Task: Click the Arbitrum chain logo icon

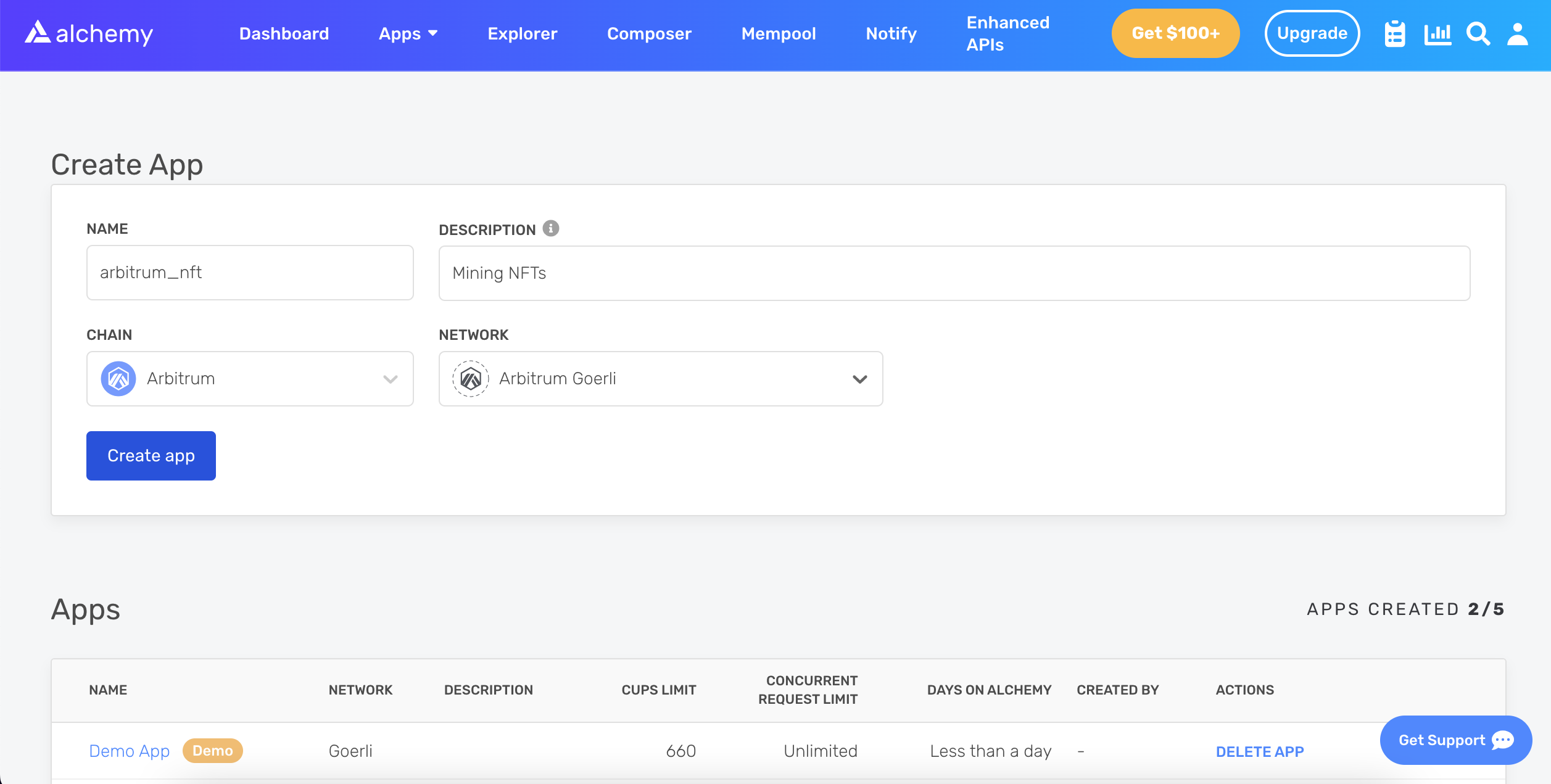Action: 118,379
